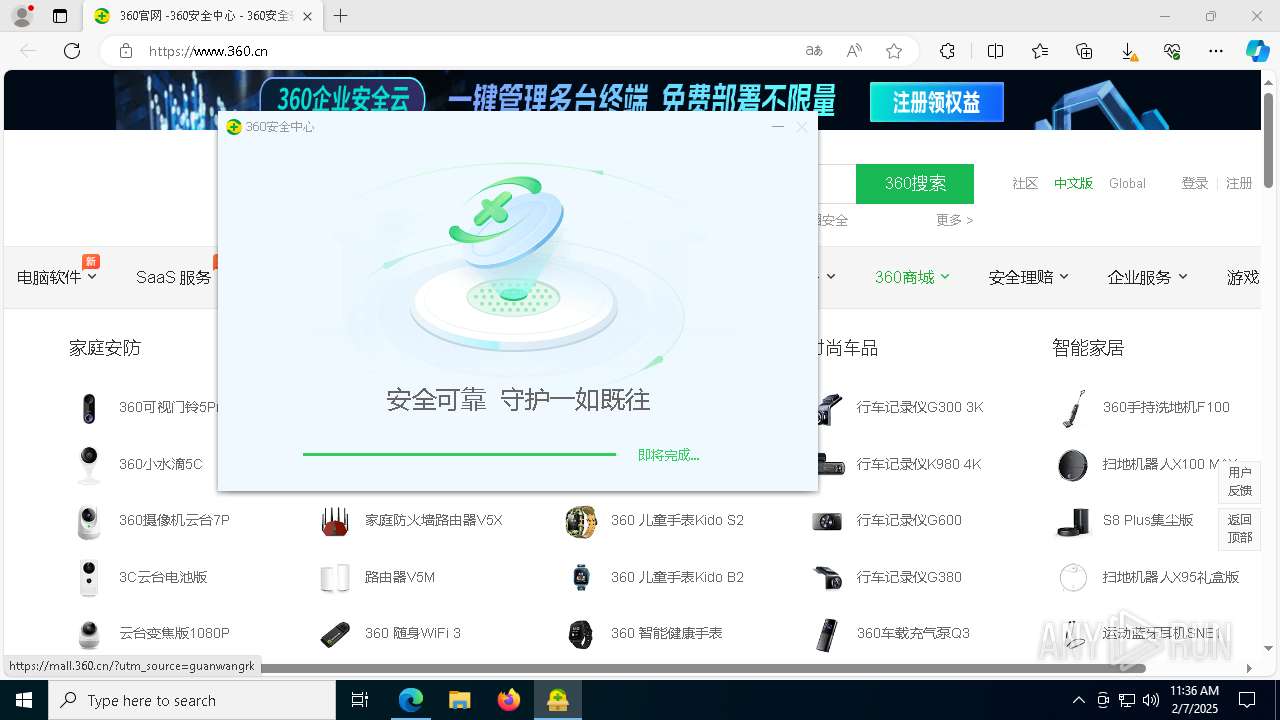Viewport: 1280px width, 720px height.
Task: Open Task View on taskbar
Action: [x=360, y=700]
